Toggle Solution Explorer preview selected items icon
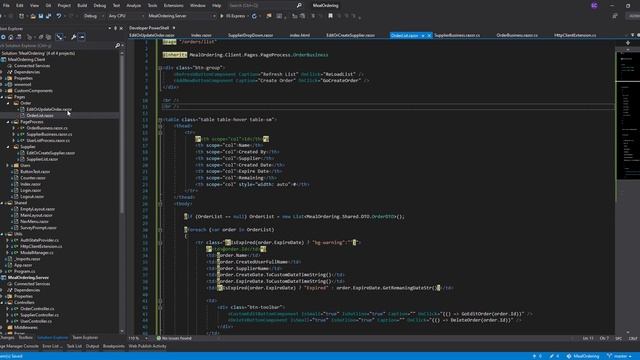 [82, 37]
